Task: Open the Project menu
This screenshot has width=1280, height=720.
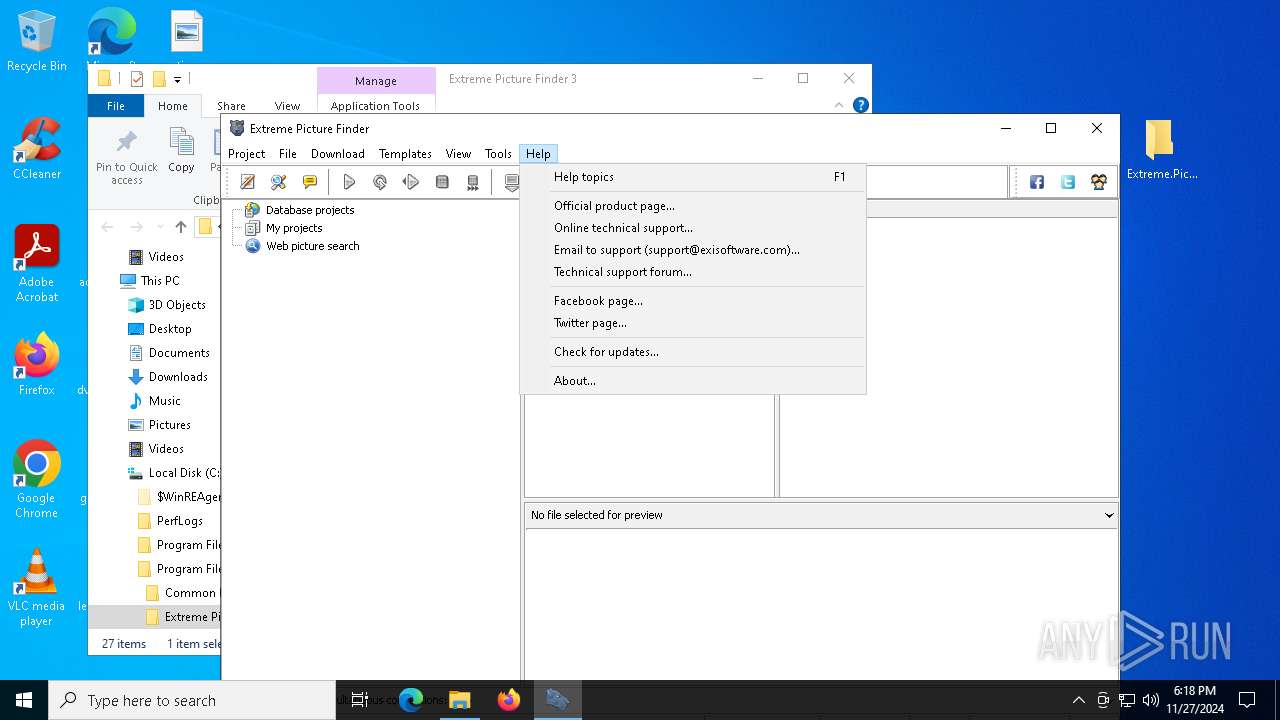Action: tap(246, 154)
